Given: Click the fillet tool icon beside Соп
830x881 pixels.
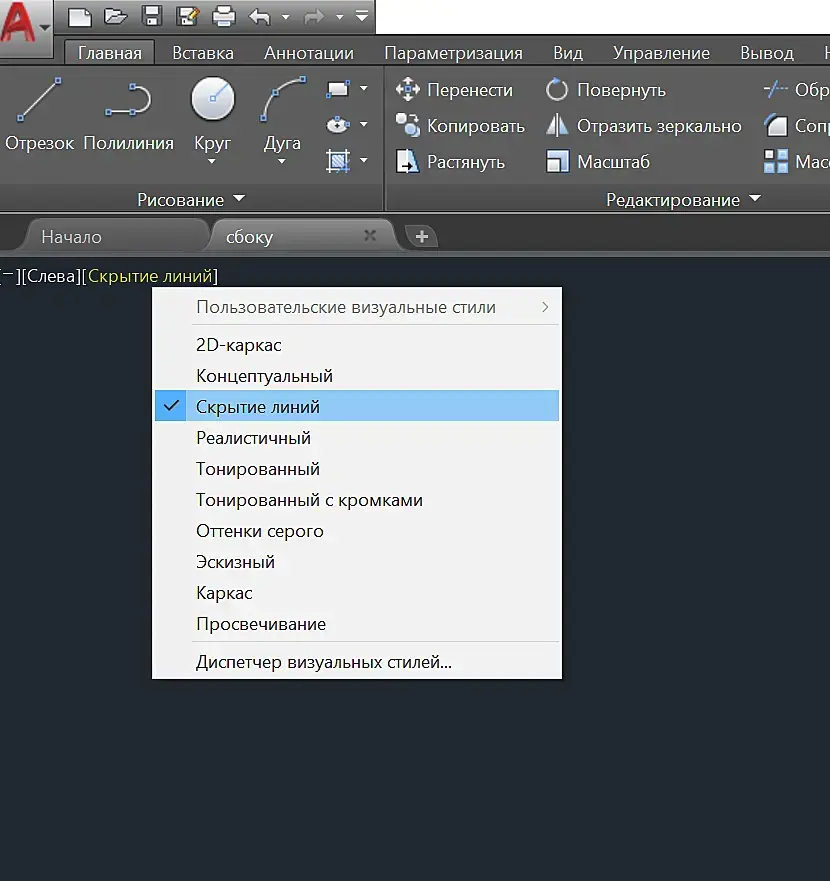Looking at the screenshot, I should [776, 126].
